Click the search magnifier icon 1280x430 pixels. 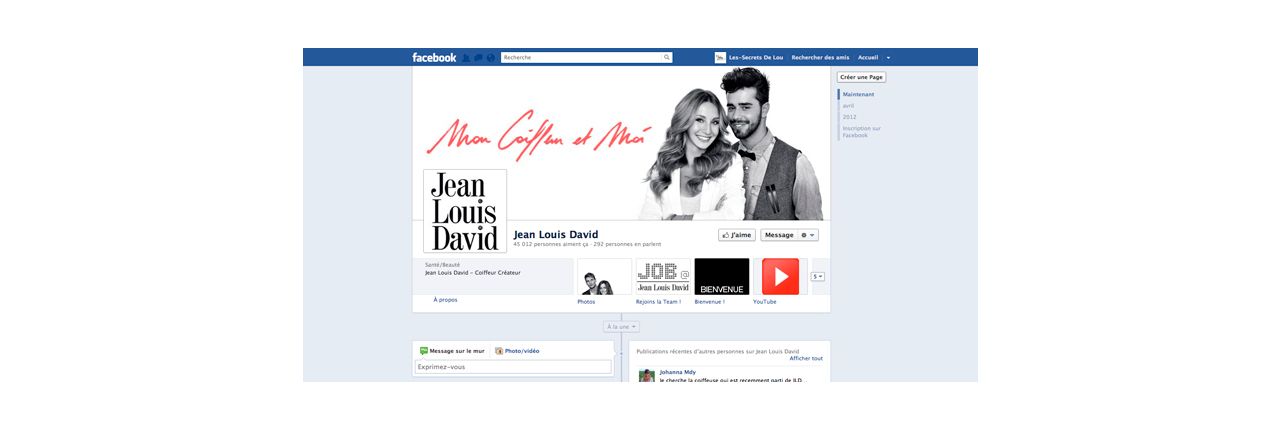[668, 58]
